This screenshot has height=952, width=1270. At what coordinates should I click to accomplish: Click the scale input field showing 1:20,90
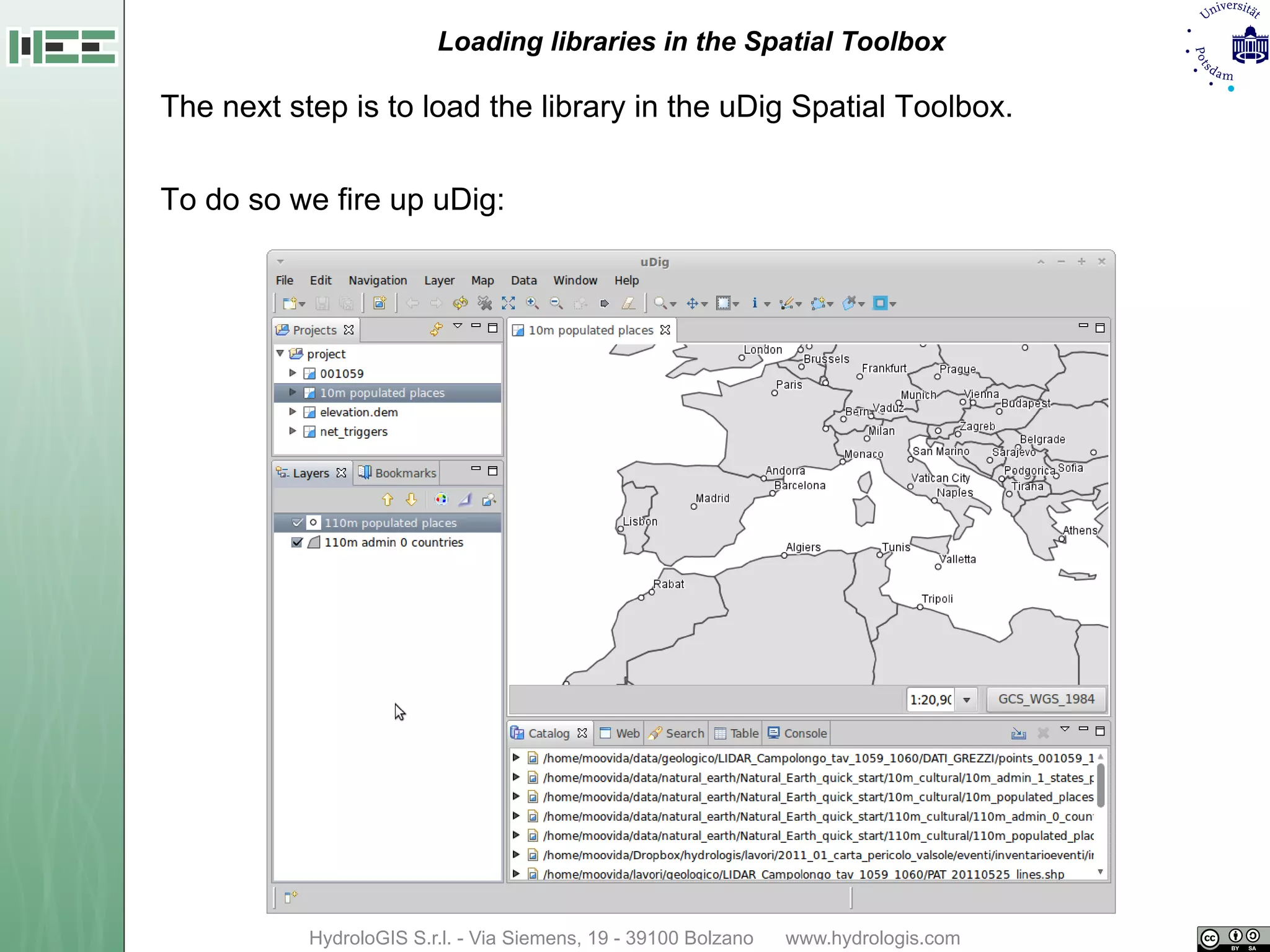tap(931, 700)
